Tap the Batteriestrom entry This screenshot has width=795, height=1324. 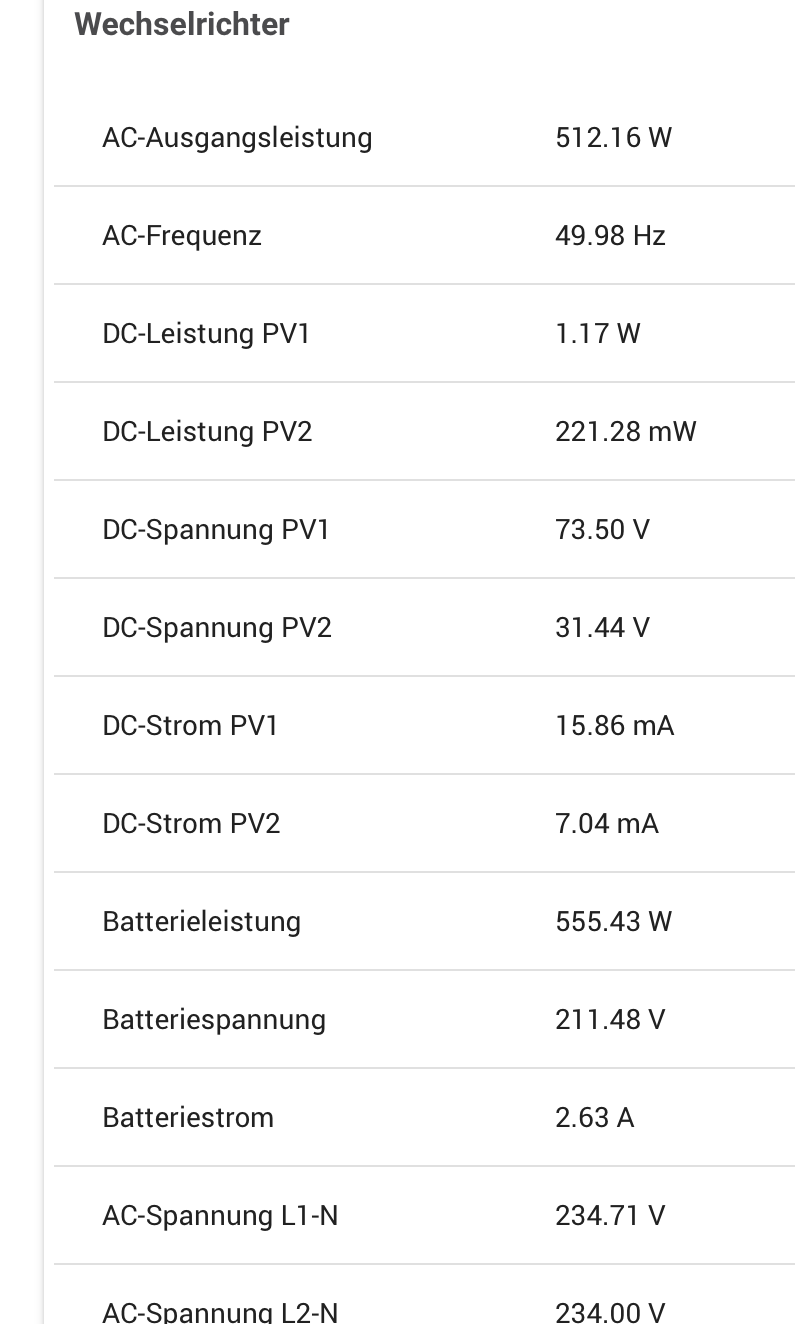[424, 1117]
